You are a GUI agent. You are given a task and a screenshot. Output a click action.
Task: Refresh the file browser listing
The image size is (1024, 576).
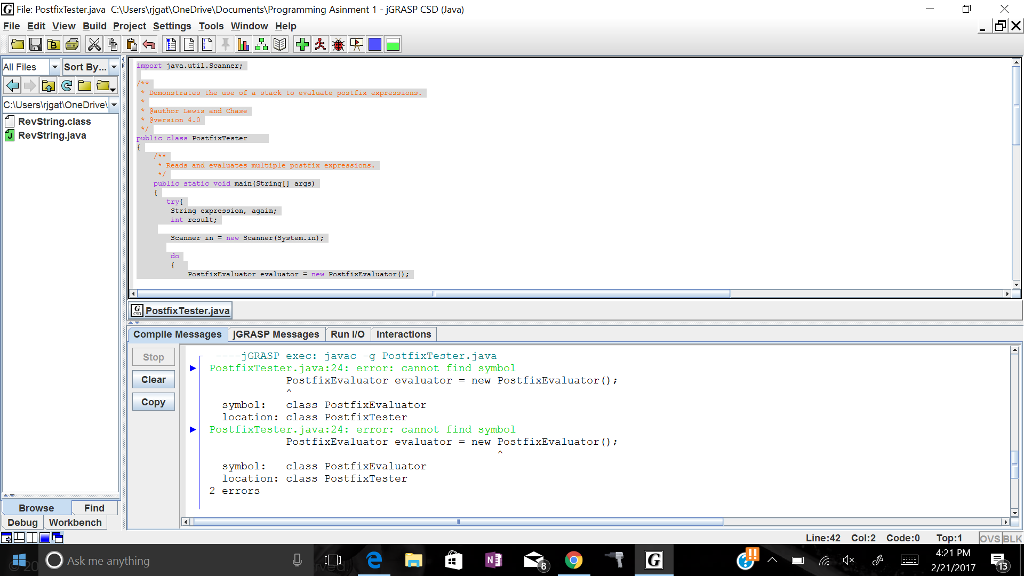point(66,86)
